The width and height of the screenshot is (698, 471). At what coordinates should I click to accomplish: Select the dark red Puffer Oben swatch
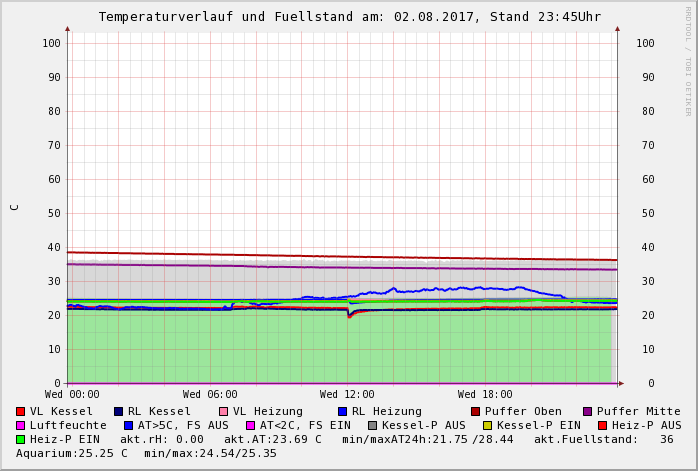pos(476,411)
